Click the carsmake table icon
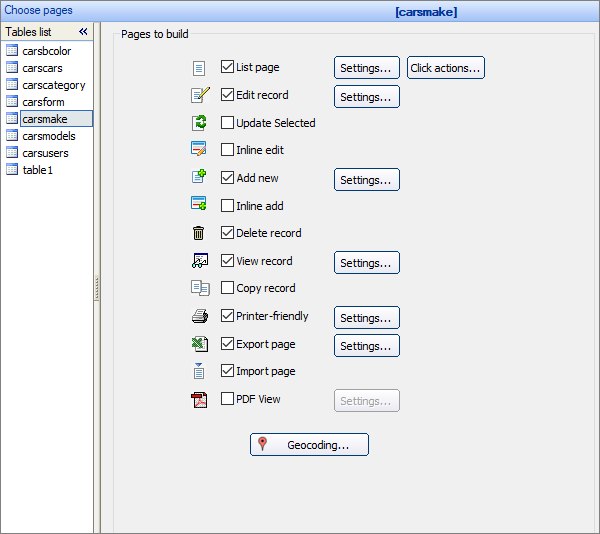Image resolution: width=600 pixels, height=534 pixels. coord(12,118)
